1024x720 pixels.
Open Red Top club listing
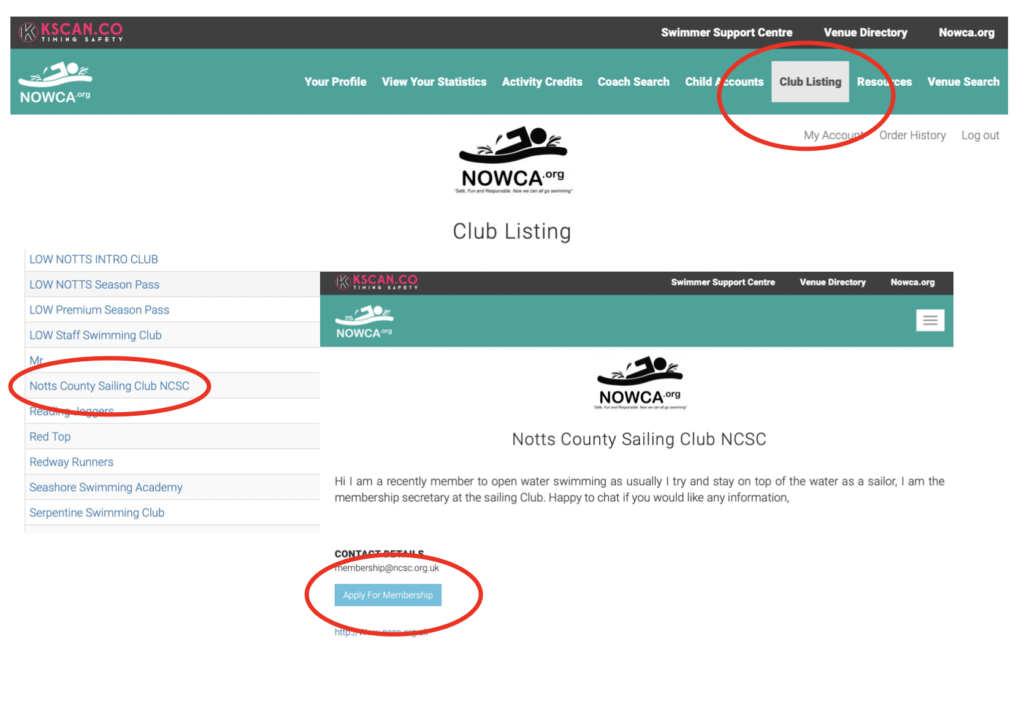coord(50,436)
